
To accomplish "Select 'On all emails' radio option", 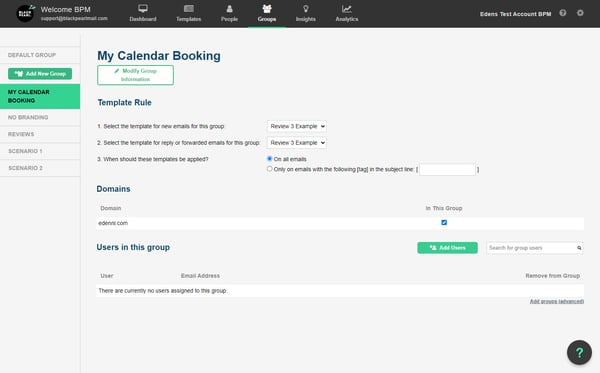I will 269,159.
